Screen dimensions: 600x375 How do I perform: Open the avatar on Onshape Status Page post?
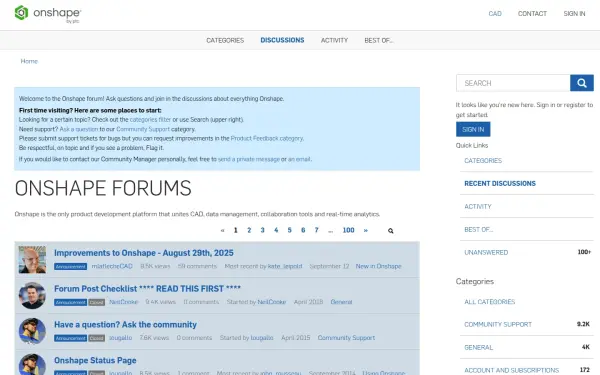click(x=32, y=364)
